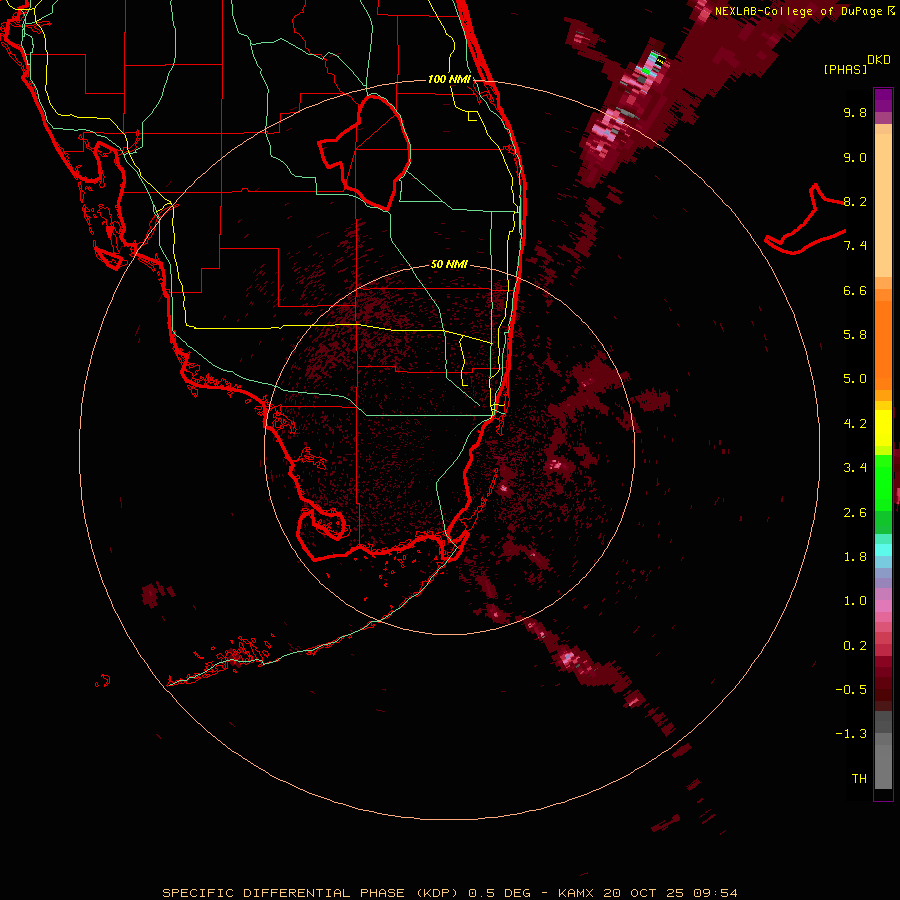Click the 1.8 scale label
Image resolution: width=900 pixels, height=900 pixels.
(855, 557)
